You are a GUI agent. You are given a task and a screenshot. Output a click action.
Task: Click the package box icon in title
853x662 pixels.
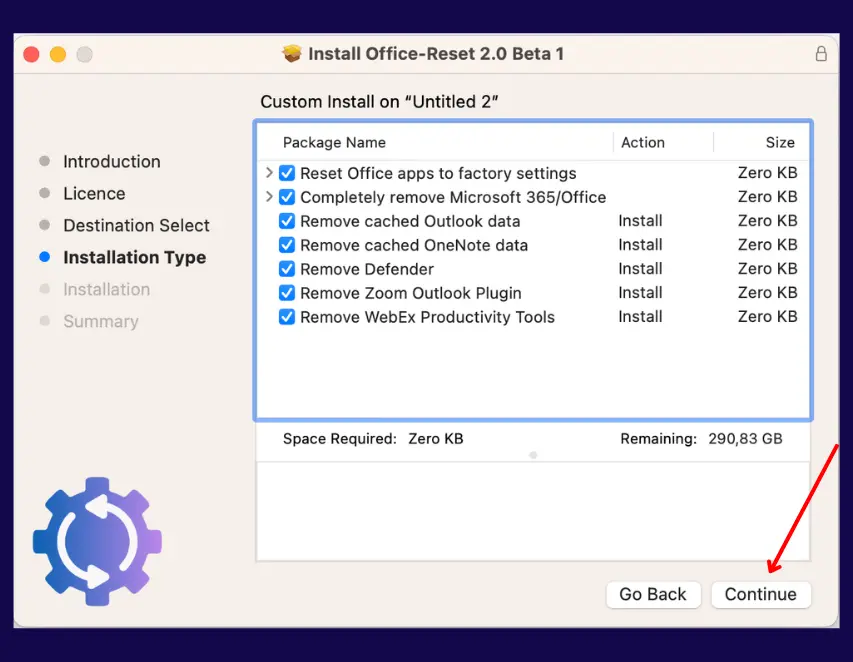(292, 53)
